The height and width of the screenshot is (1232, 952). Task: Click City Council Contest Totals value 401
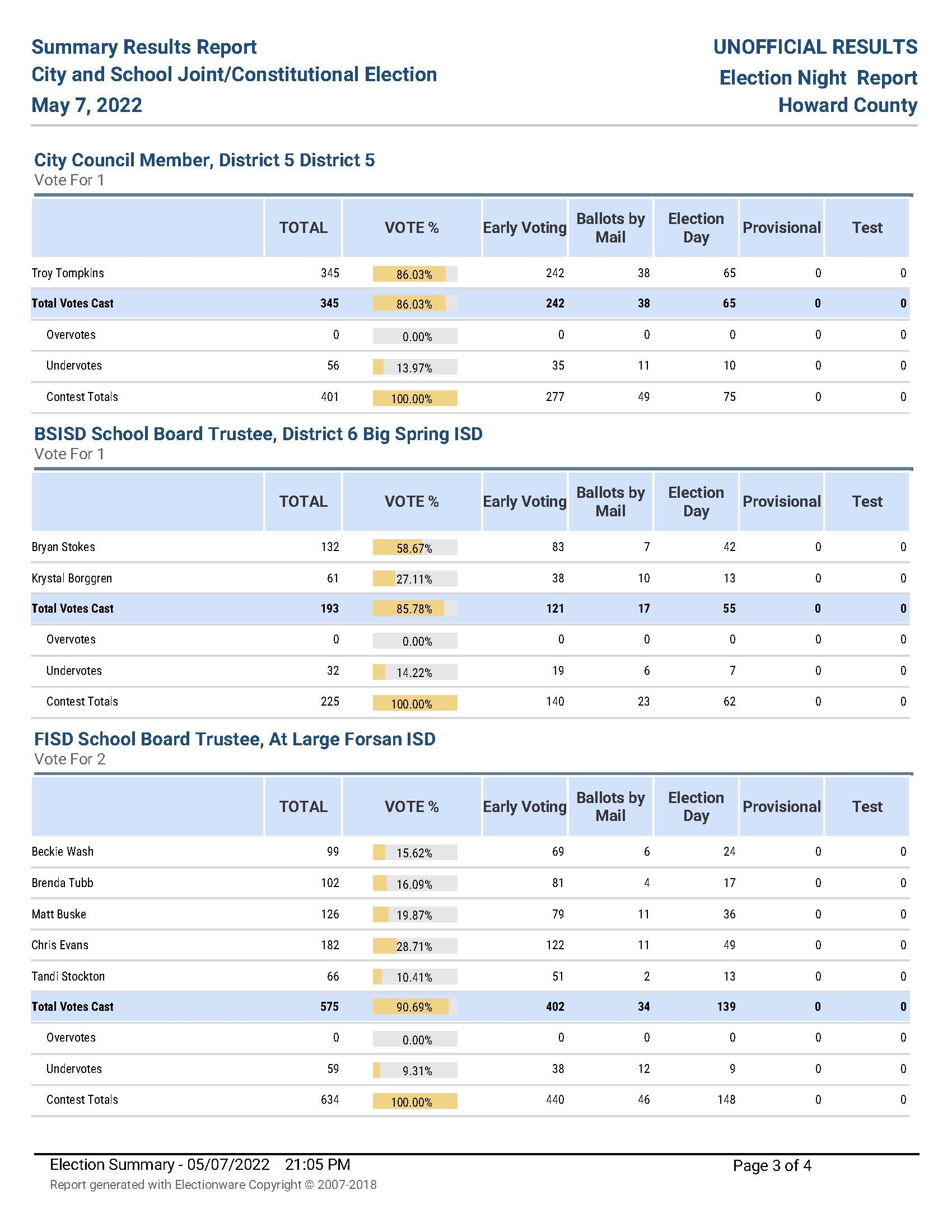pos(330,396)
